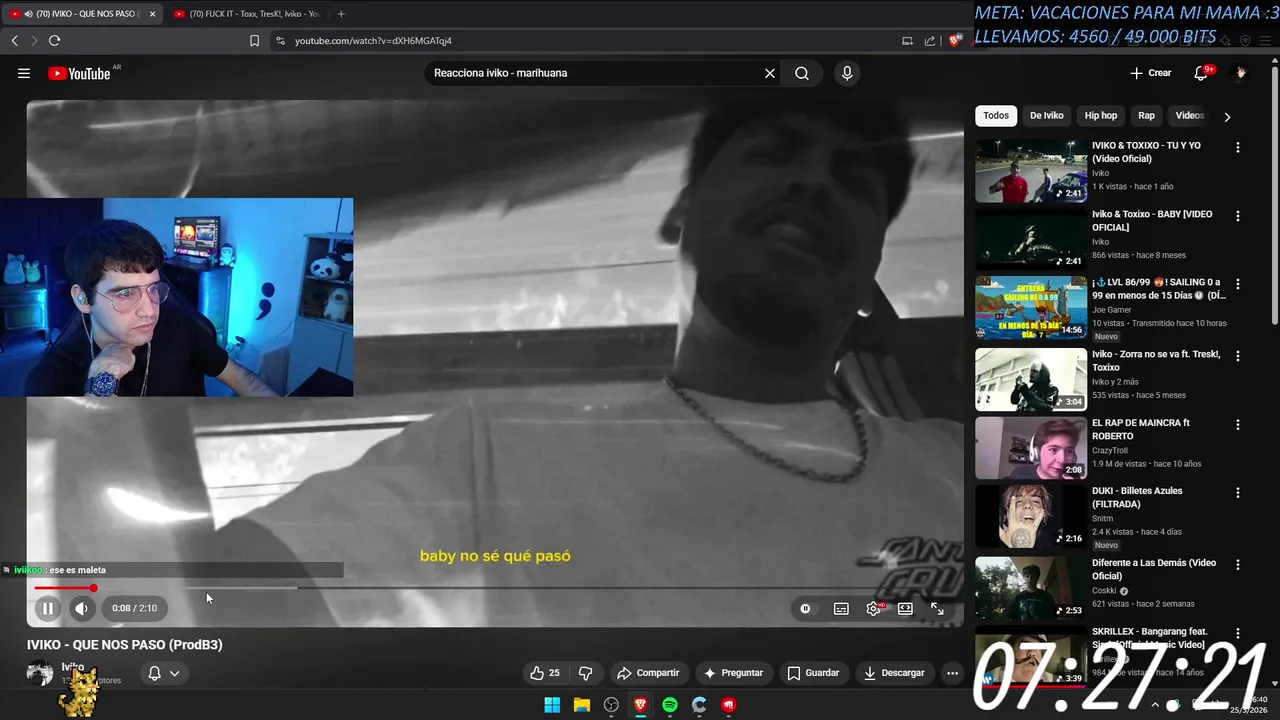
Task: Open 'Diferente a Las Demás (Video Oficial)' title
Action: coord(1154,569)
